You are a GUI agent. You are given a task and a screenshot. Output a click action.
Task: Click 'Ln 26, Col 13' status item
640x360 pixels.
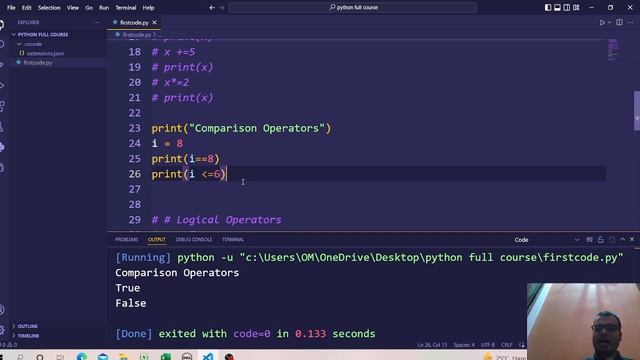[x=432, y=345]
